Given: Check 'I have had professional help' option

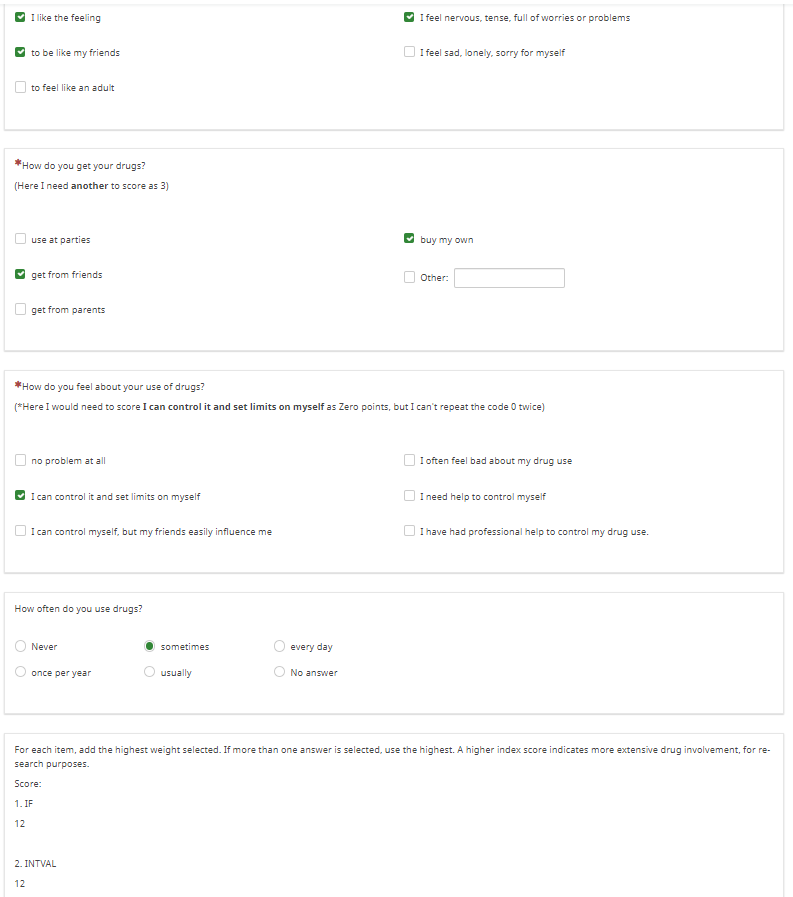Looking at the screenshot, I should (x=410, y=531).
